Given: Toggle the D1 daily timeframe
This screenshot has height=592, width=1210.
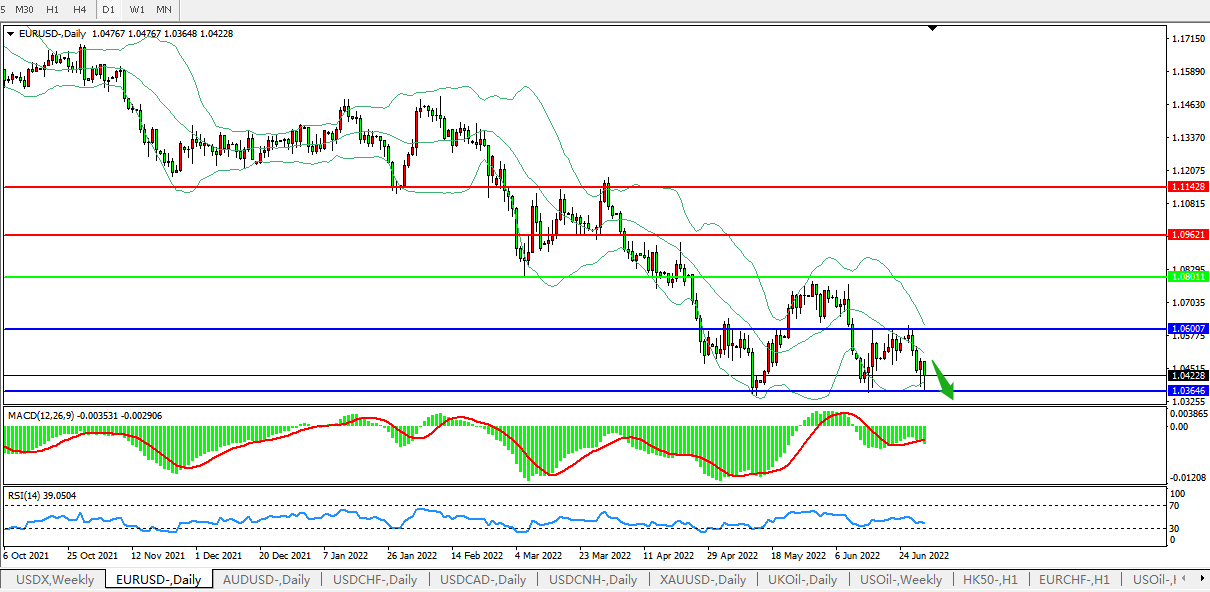Looking at the screenshot, I should [x=109, y=9].
